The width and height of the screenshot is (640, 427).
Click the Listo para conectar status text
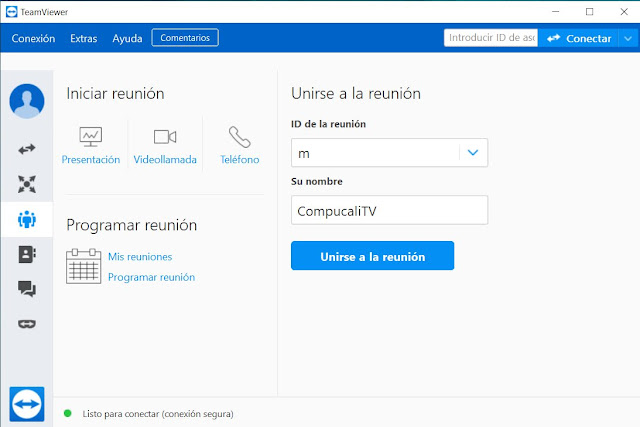pyautogui.click(x=158, y=414)
